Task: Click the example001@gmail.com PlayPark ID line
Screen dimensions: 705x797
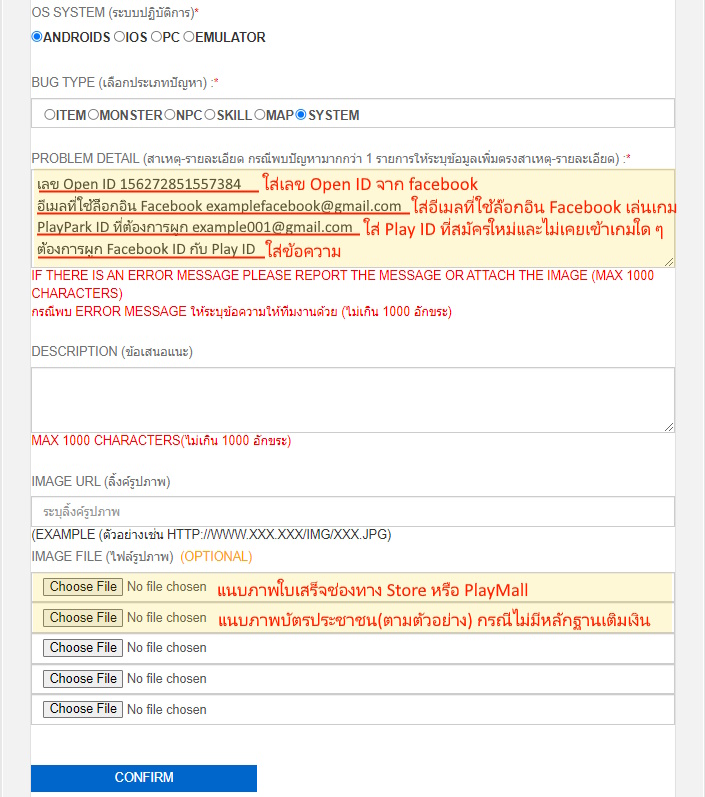Action: 195,227
